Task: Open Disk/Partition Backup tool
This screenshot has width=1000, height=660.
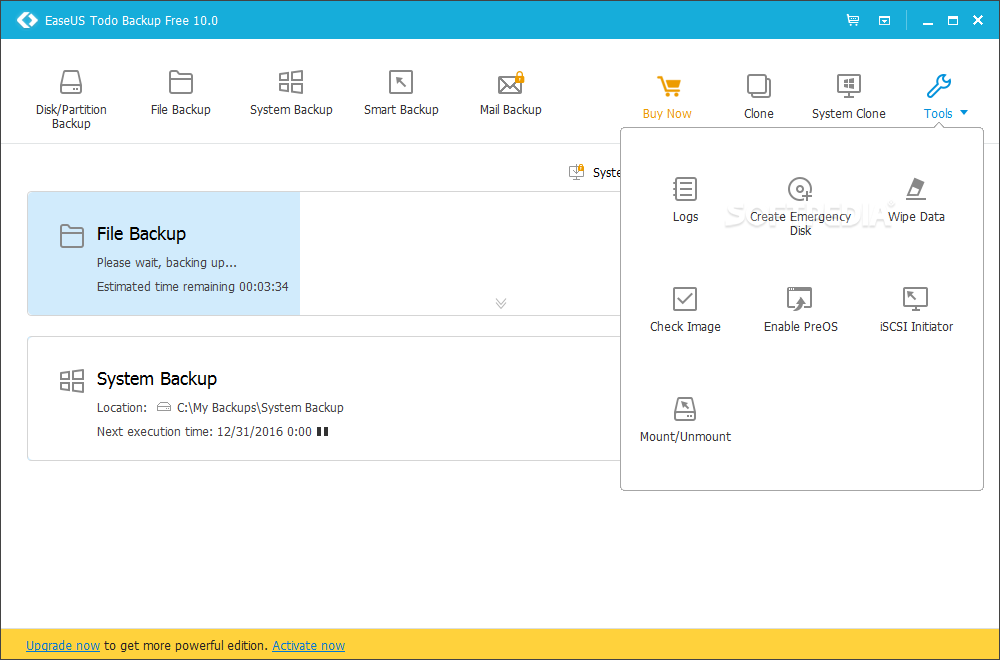Action: pyautogui.click(x=71, y=99)
